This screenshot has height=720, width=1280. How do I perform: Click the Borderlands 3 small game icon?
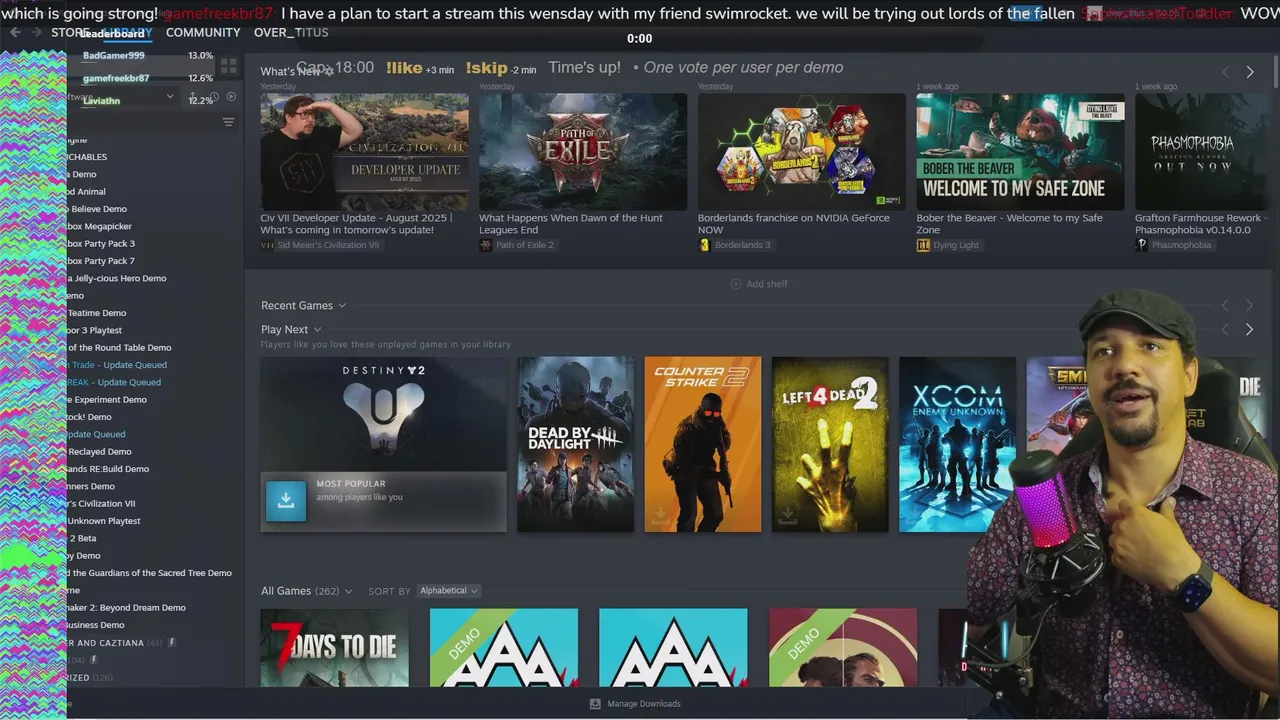point(704,245)
